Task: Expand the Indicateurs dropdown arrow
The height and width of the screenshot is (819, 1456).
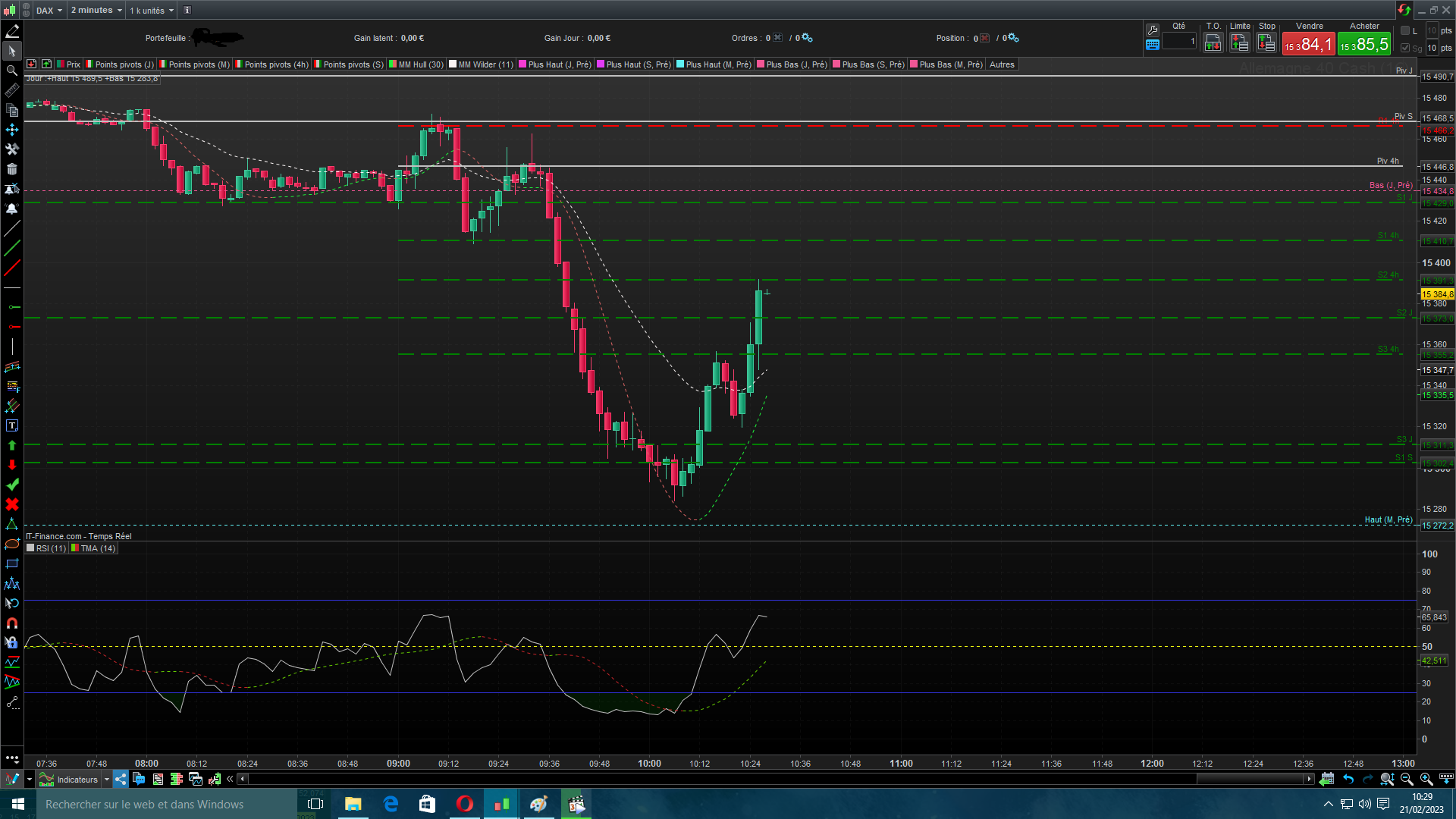Action: tap(107, 779)
